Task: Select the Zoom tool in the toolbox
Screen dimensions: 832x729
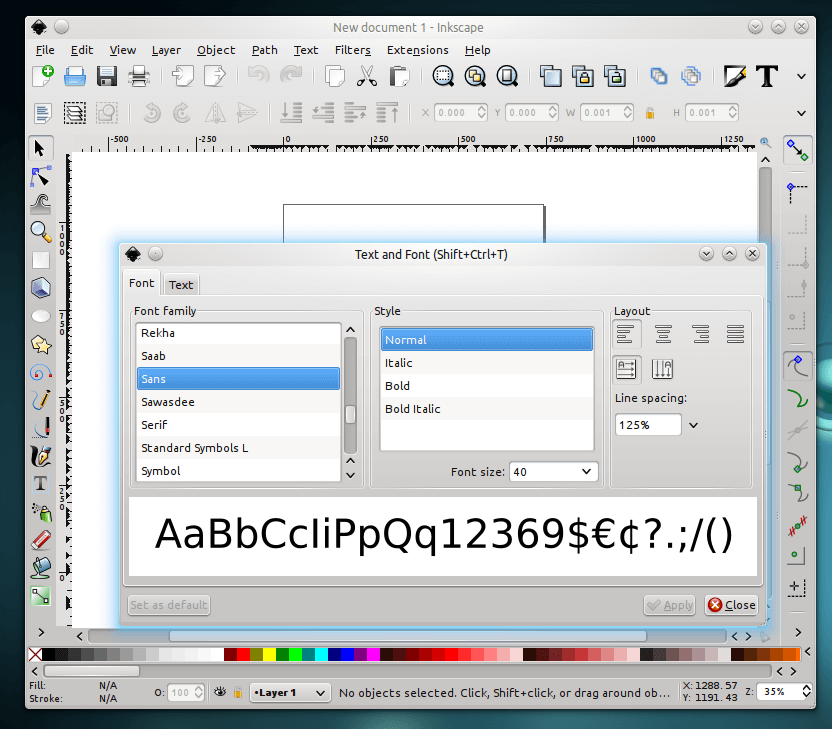Action: (41, 231)
